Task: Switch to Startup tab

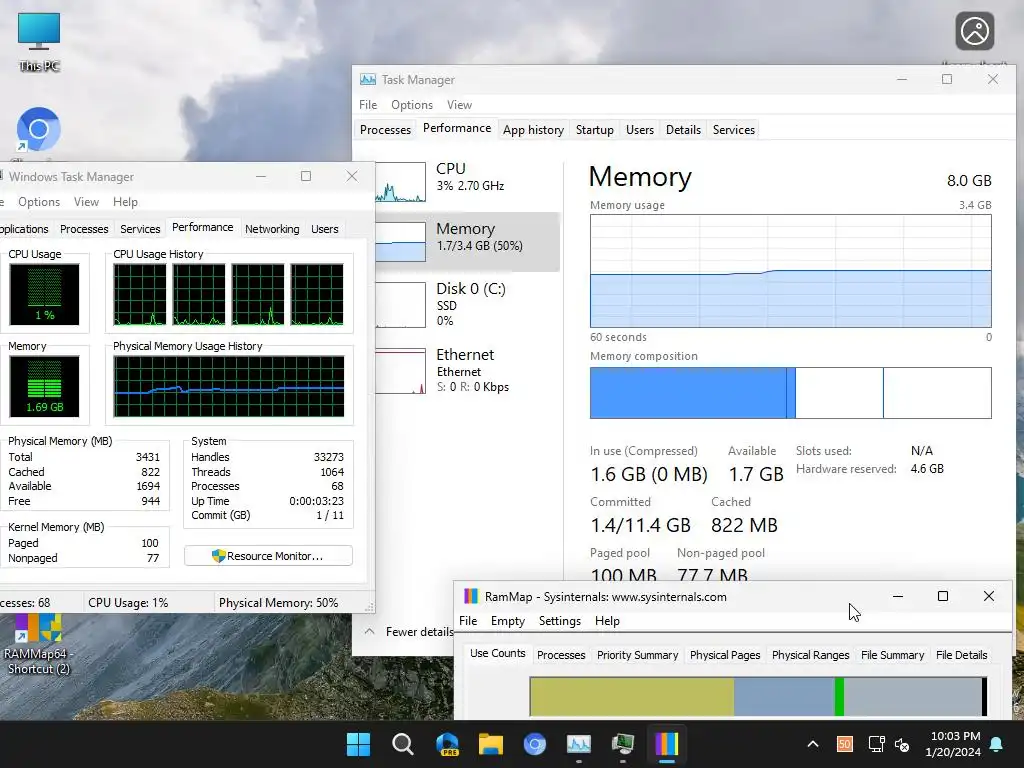Action: [x=594, y=130]
